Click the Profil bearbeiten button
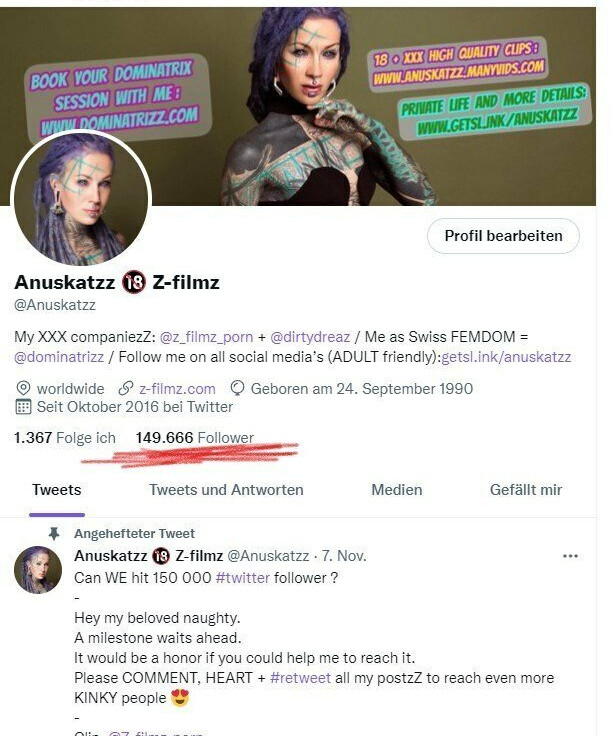613x736 pixels. [x=503, y=236]
